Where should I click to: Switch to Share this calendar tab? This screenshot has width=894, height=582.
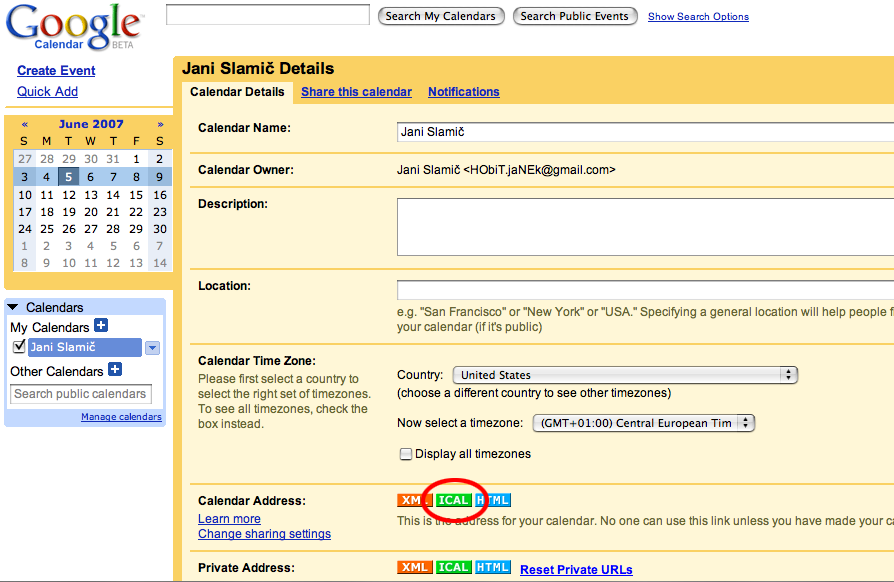(x=356, y=92)
